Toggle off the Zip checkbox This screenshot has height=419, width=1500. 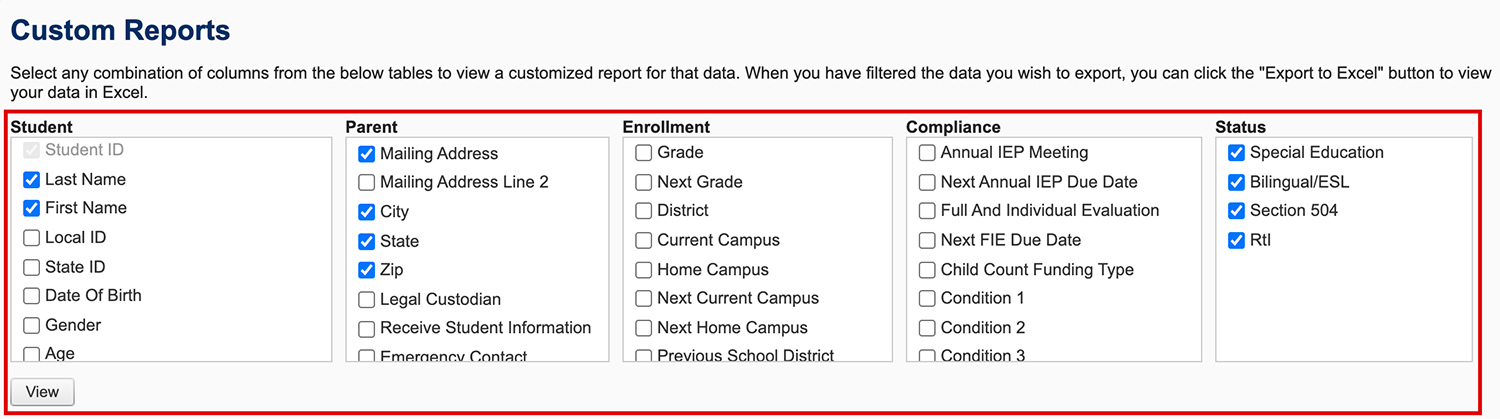point(367,270)
